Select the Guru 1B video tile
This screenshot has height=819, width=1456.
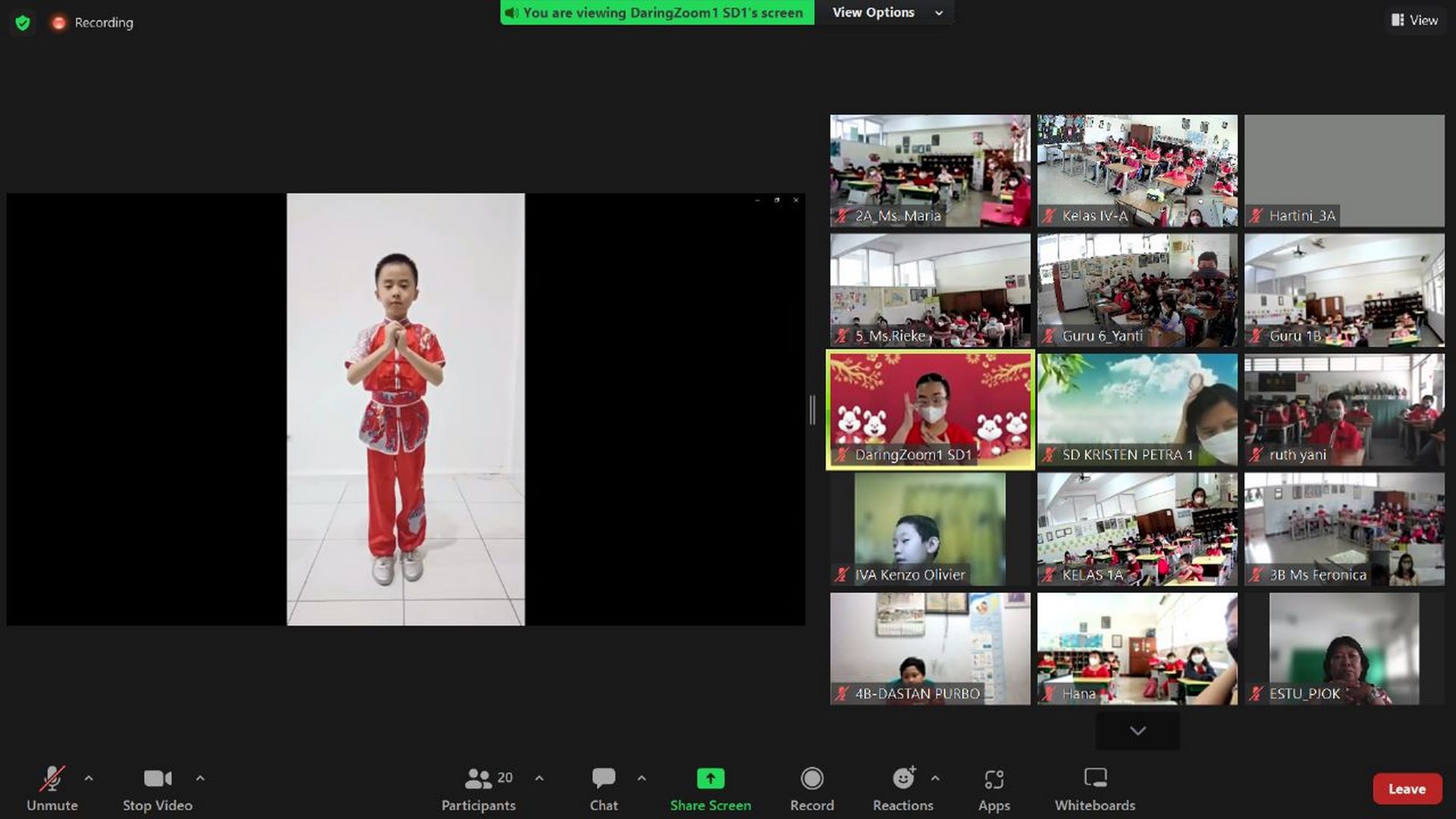point(1344,290)
